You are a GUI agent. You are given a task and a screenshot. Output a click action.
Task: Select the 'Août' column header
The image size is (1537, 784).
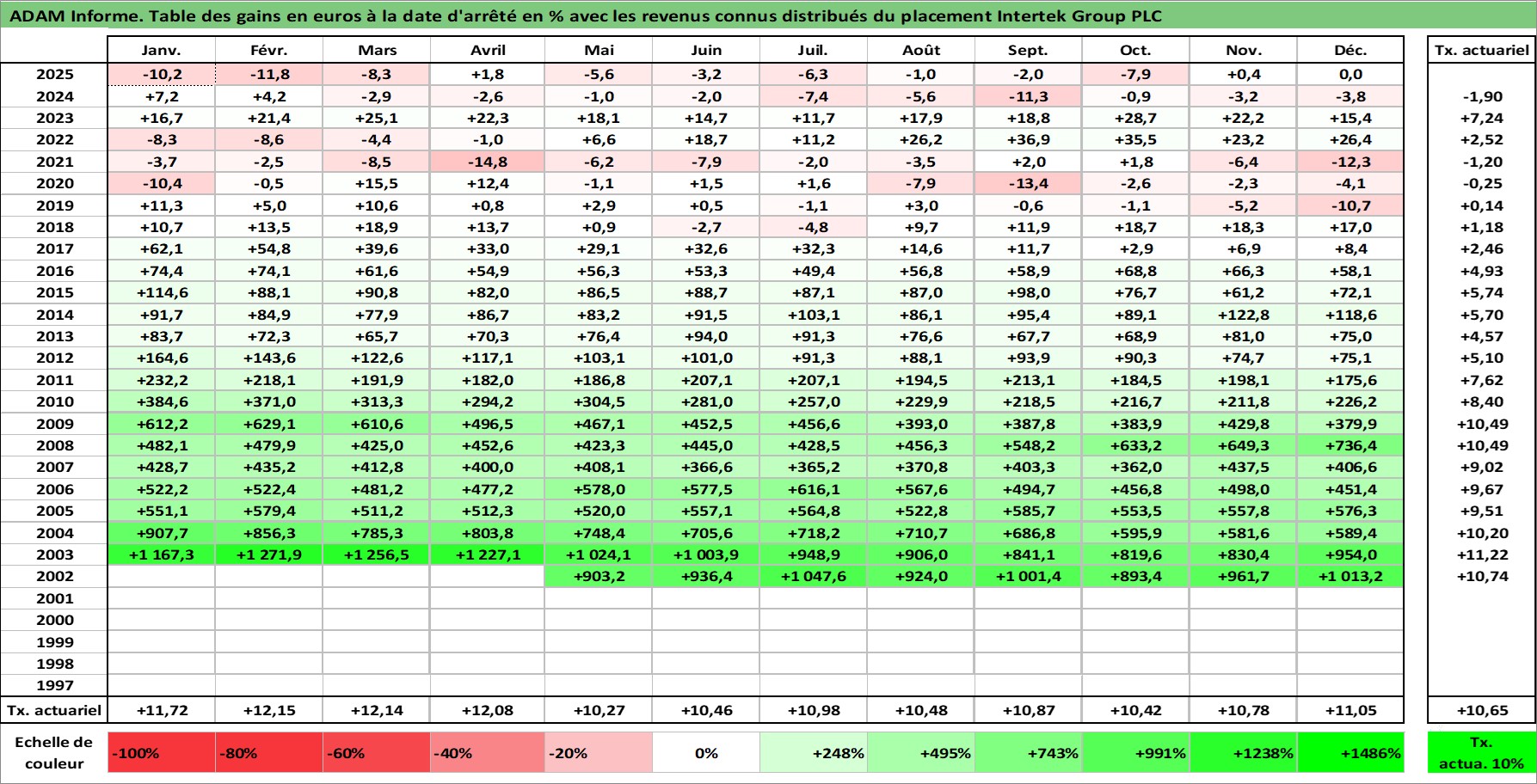click(x=920, y=50)
